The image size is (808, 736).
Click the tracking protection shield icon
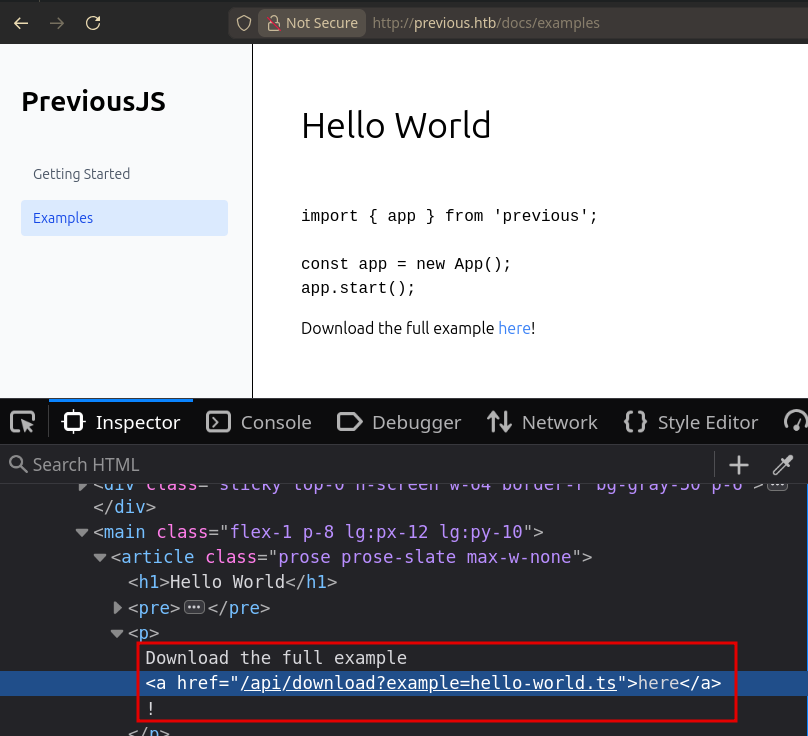click(243, 23)
